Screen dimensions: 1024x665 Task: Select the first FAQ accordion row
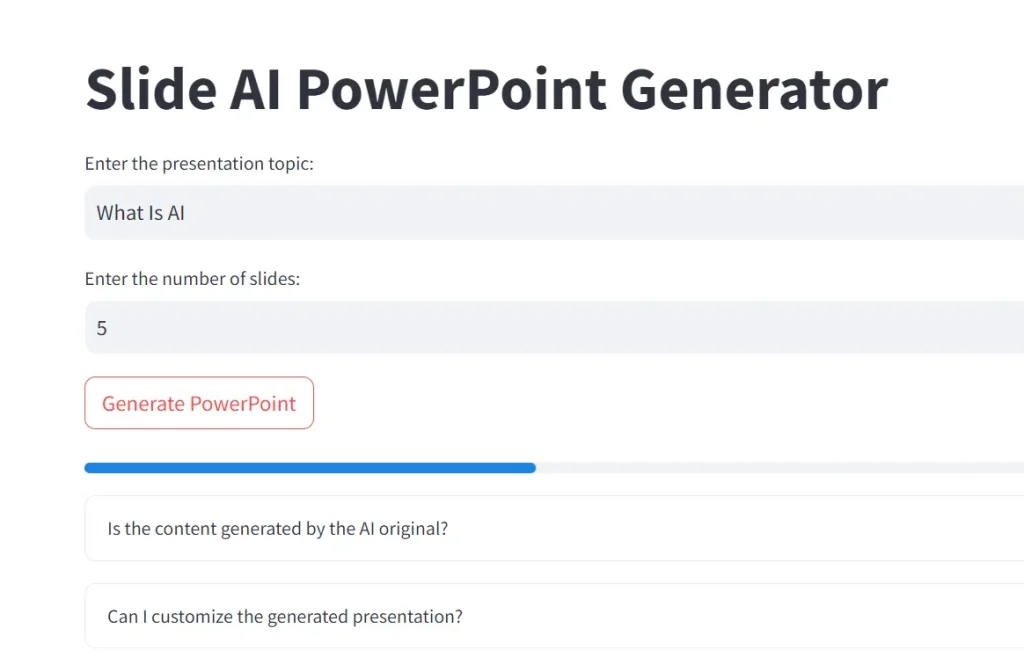(500, 528)
